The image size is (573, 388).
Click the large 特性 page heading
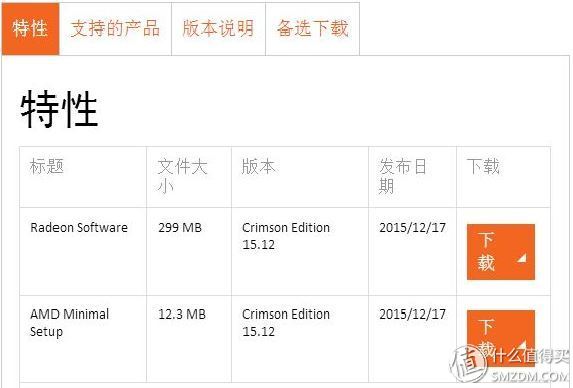[x=59, y=109]
